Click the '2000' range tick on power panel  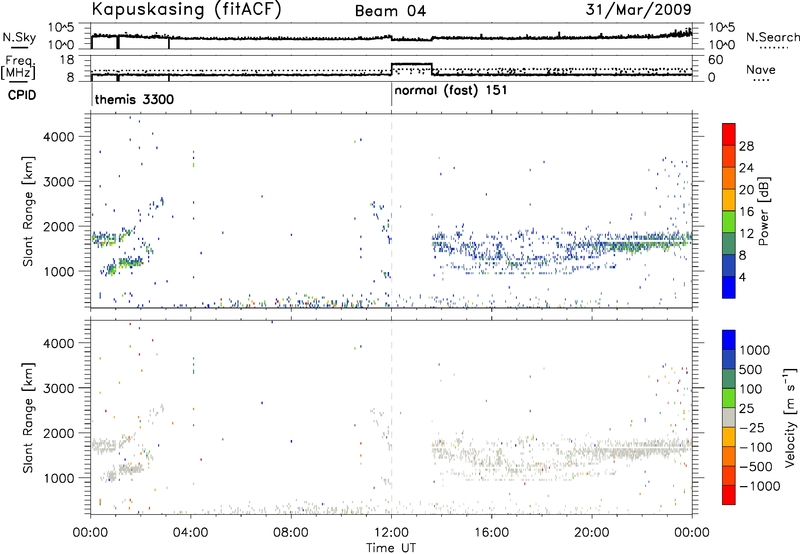(59, 226)
